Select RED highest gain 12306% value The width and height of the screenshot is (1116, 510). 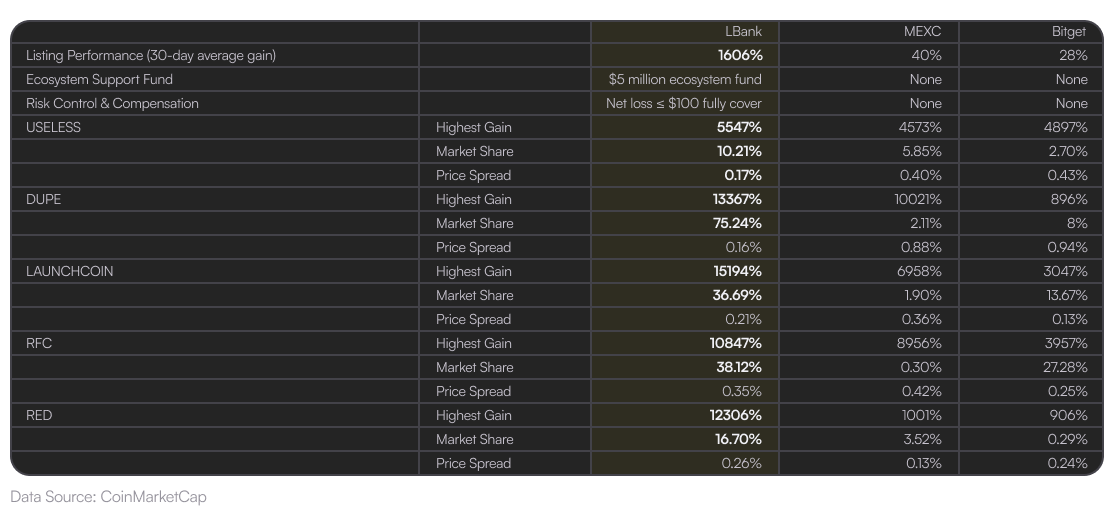point(737,415)
